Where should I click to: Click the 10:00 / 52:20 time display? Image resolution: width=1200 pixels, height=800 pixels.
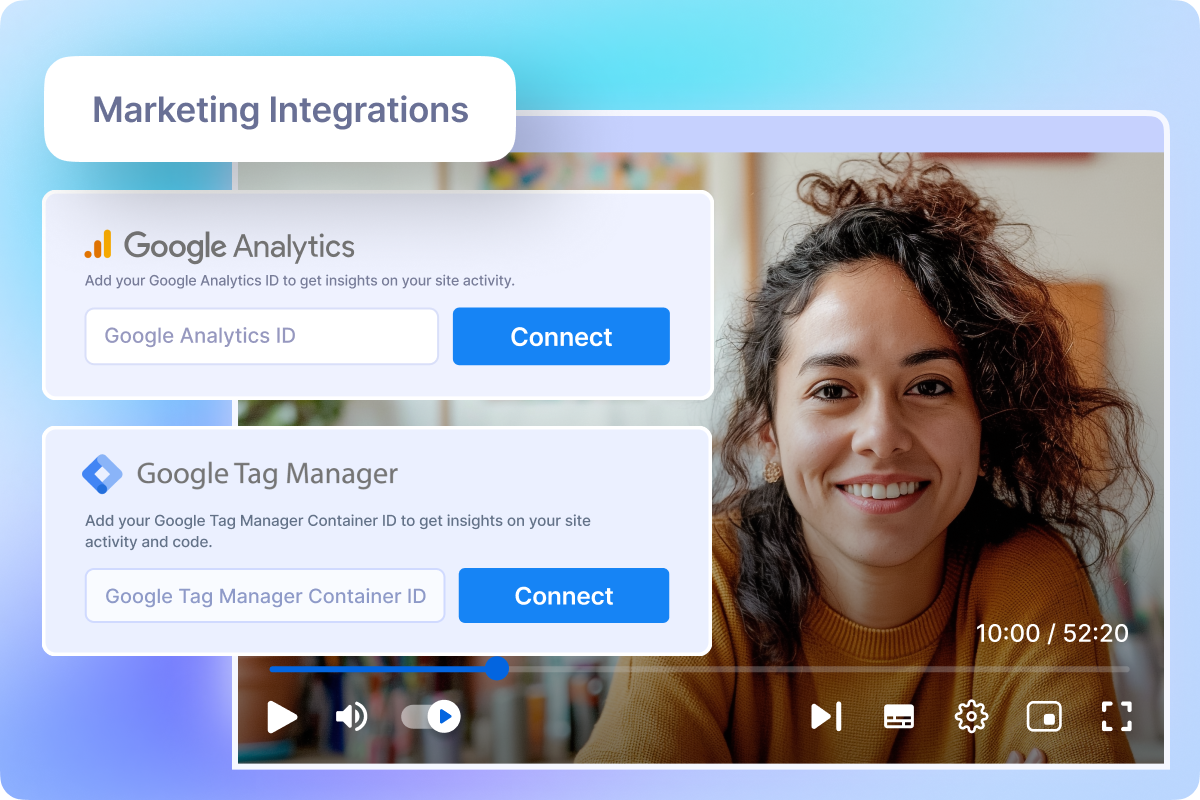pyautogui.click(x=1052, y=633)
